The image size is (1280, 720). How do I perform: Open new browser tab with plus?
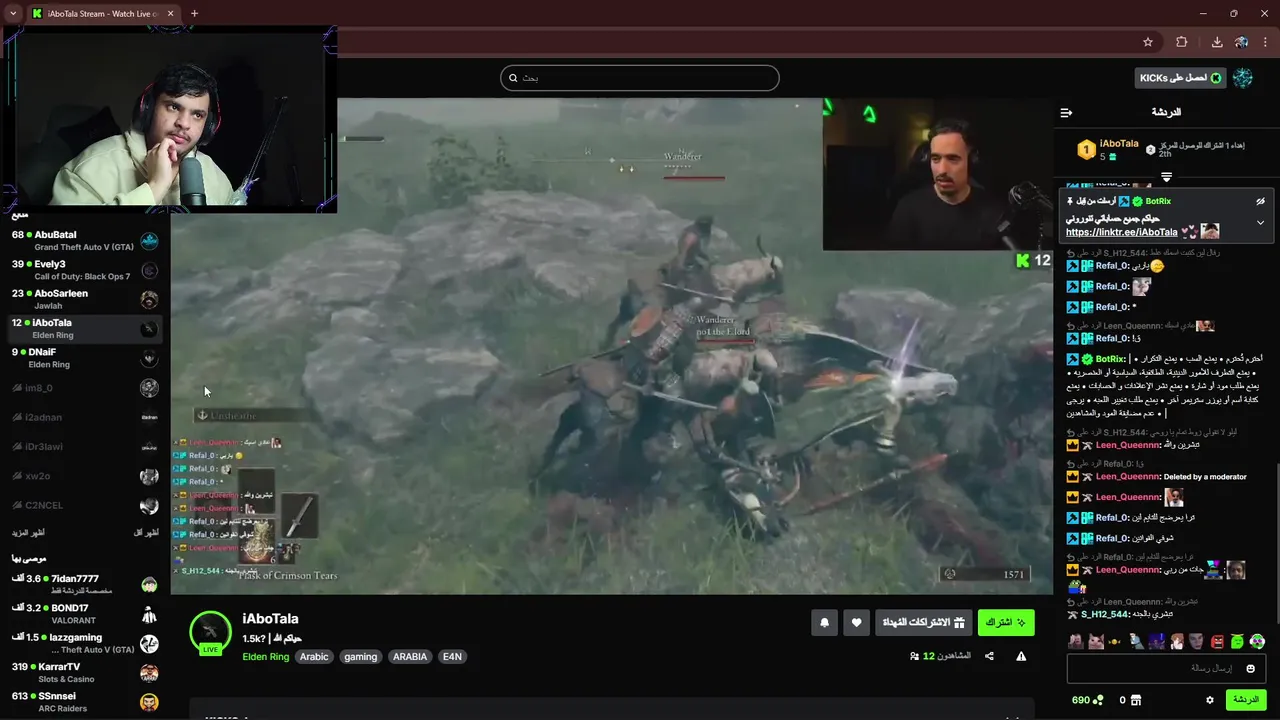tap(194, 13)
